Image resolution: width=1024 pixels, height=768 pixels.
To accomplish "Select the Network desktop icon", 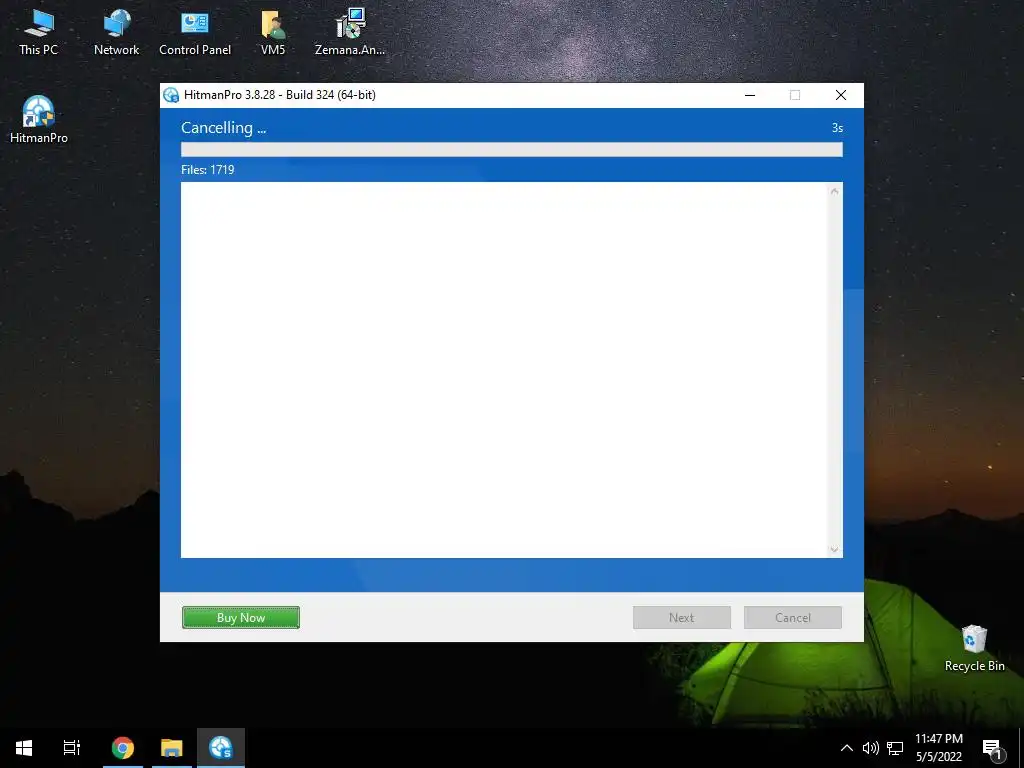I will click(116, 32).
